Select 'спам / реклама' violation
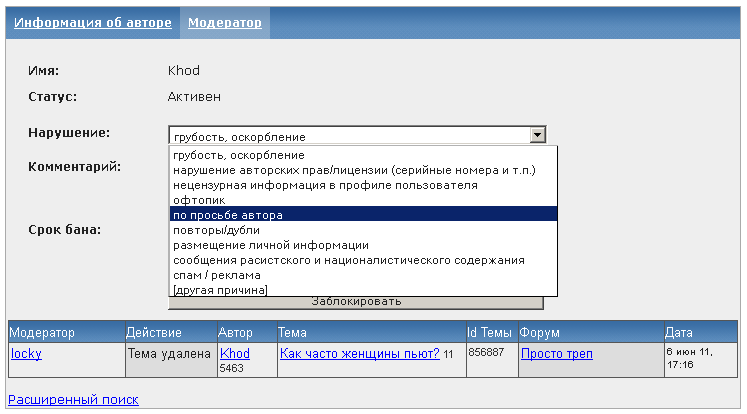 point(217,275)
